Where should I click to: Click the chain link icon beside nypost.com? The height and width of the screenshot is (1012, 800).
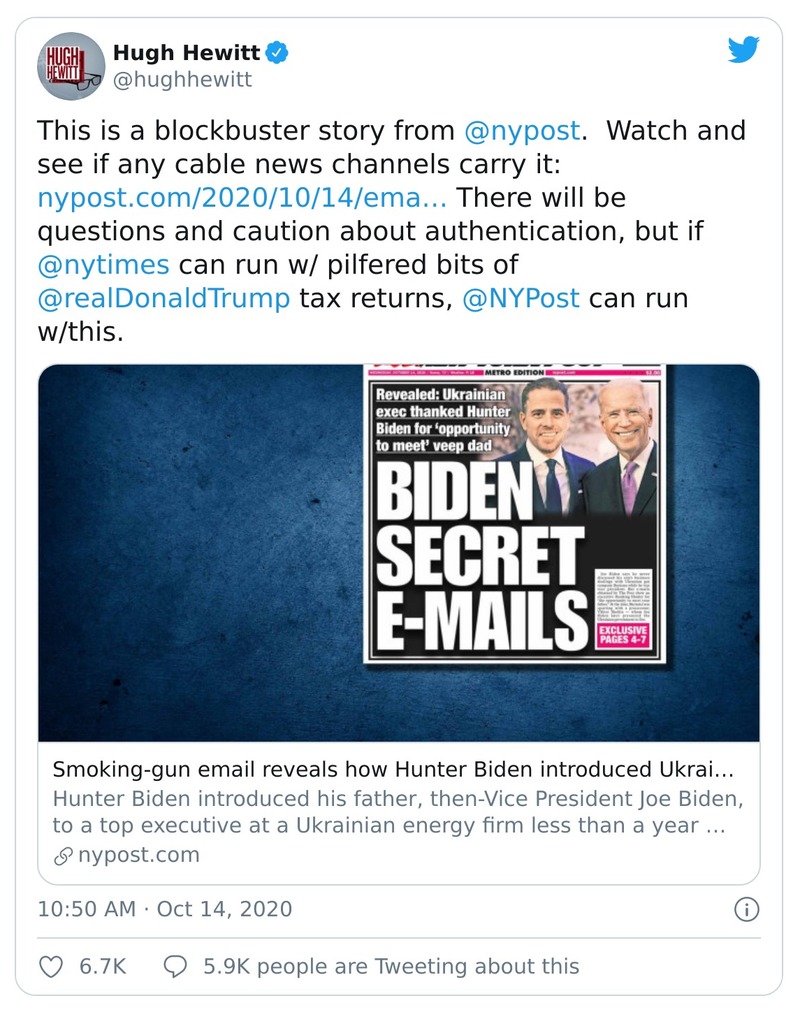coord(63,855)
